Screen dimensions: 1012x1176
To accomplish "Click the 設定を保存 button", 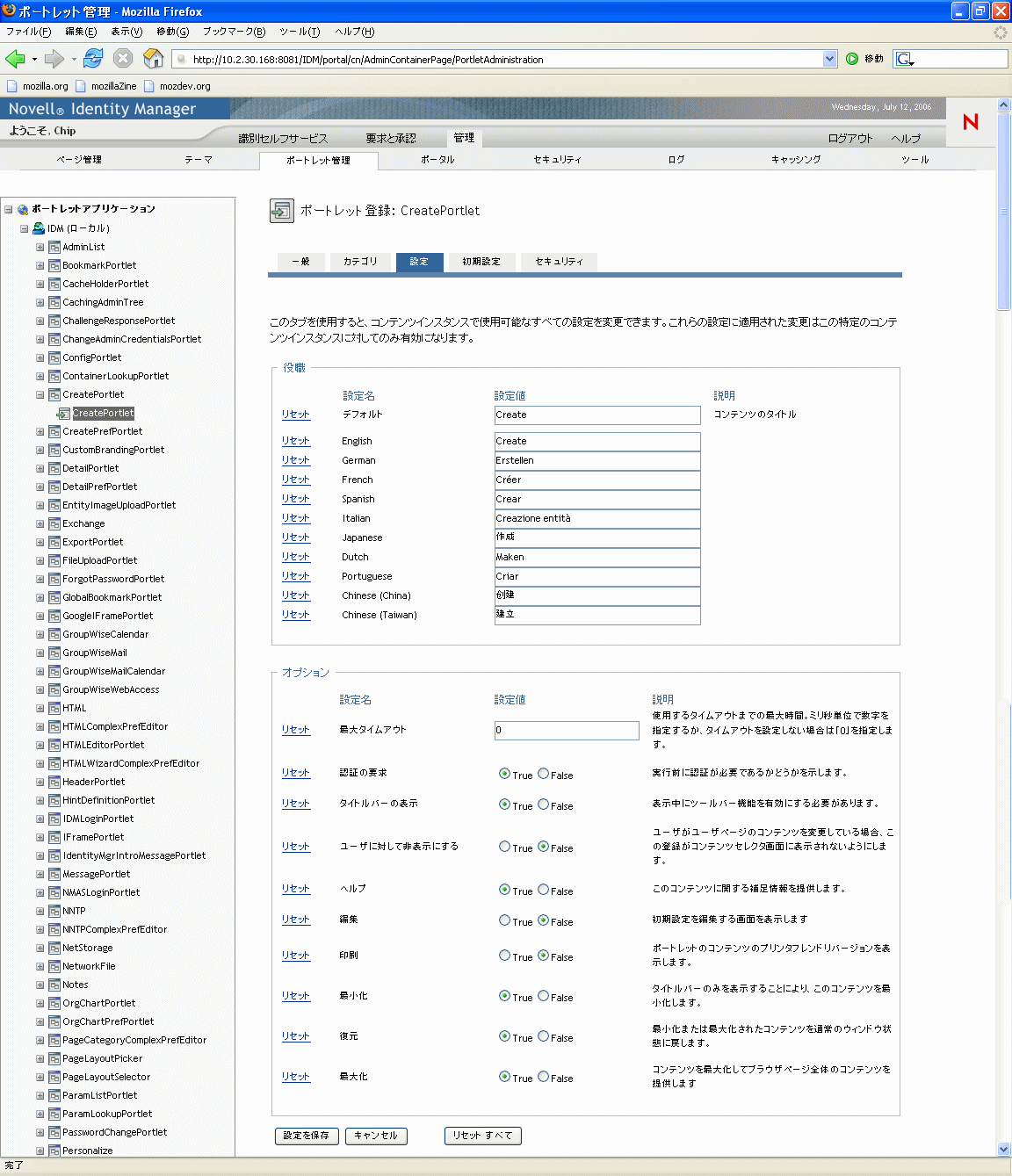I will pyautogui.click(x=307, y=1136).
